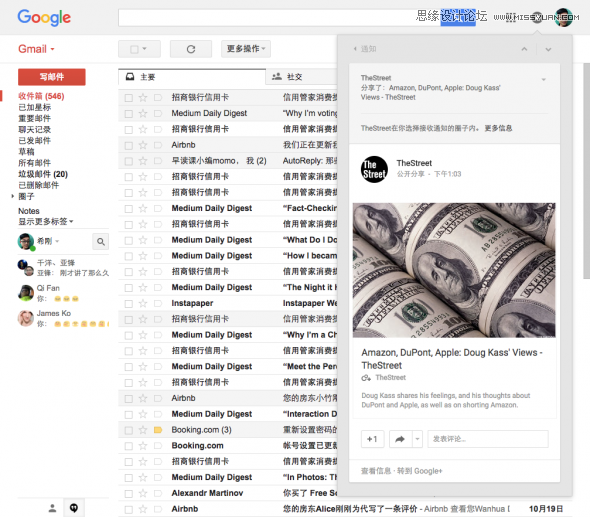This screenshot has width=590, height=517.
Task: Open the share options dropdown arrow
Action: [x=417, y=439]
